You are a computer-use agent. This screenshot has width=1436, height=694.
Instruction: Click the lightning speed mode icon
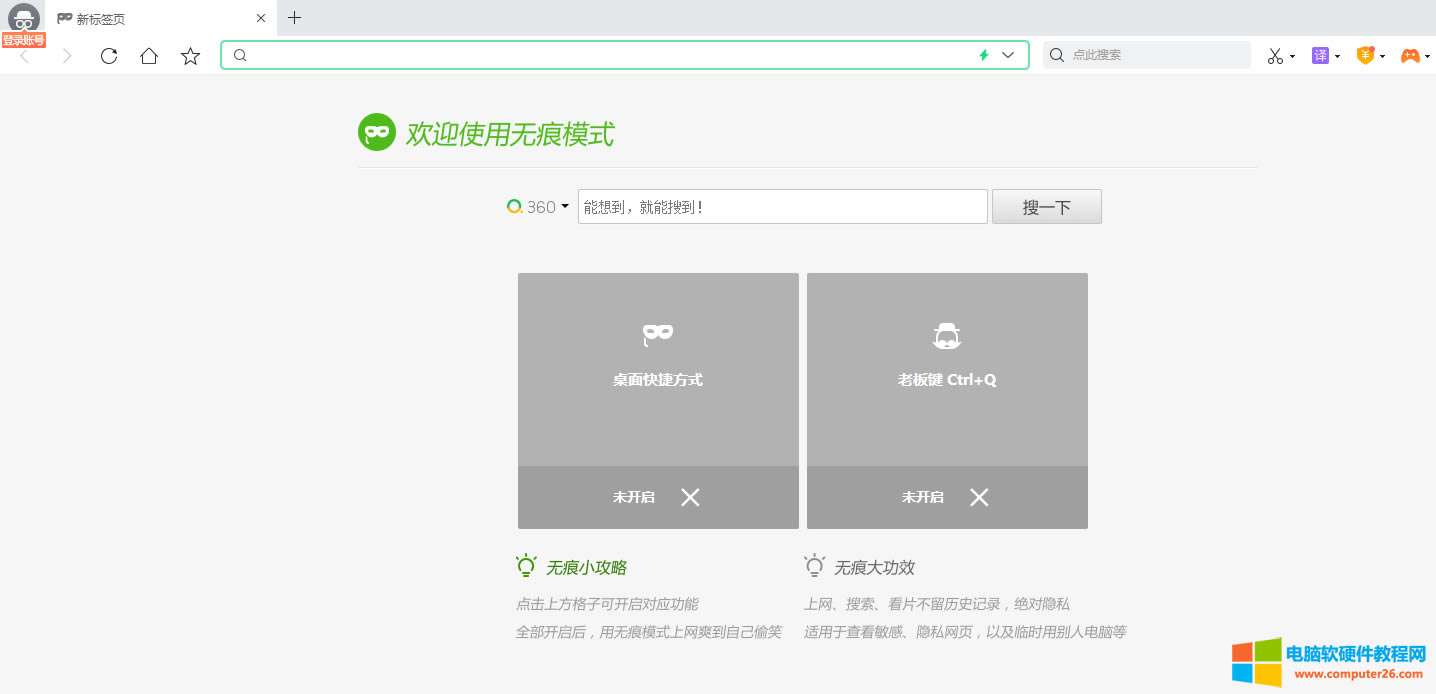984,55
